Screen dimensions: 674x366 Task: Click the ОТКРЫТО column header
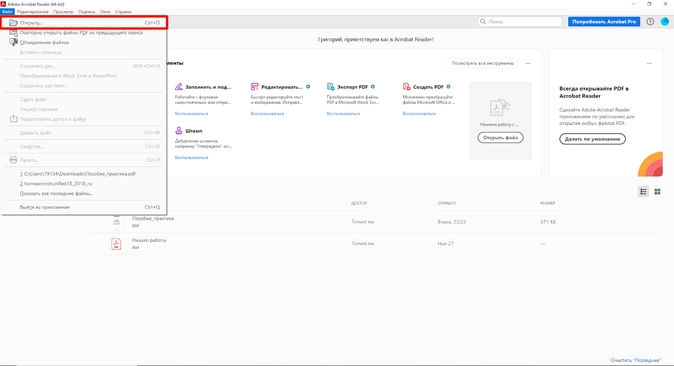tap(447, 203)
